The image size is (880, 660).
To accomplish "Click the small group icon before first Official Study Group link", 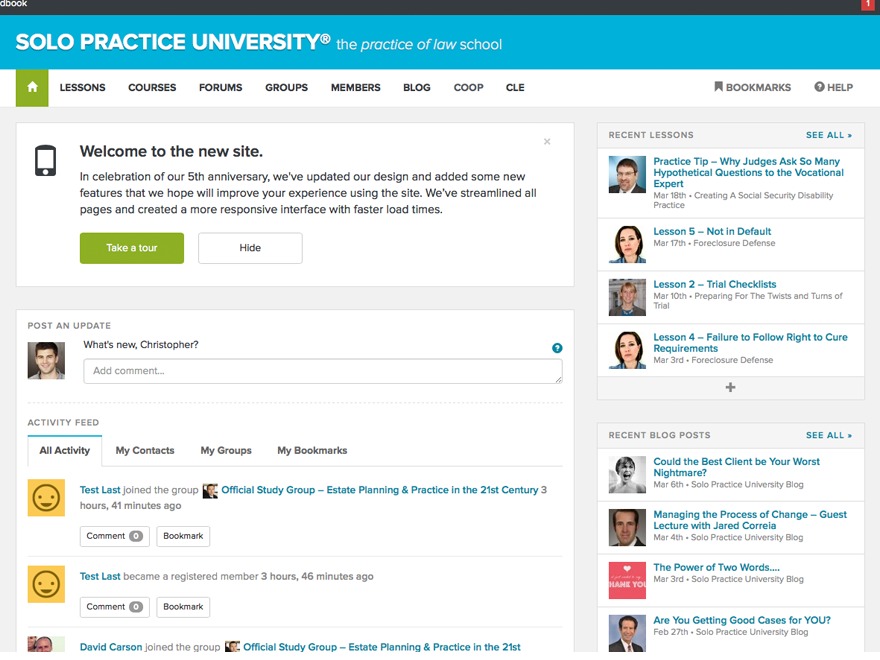I will pyautogui.click(x=210, y=491).
